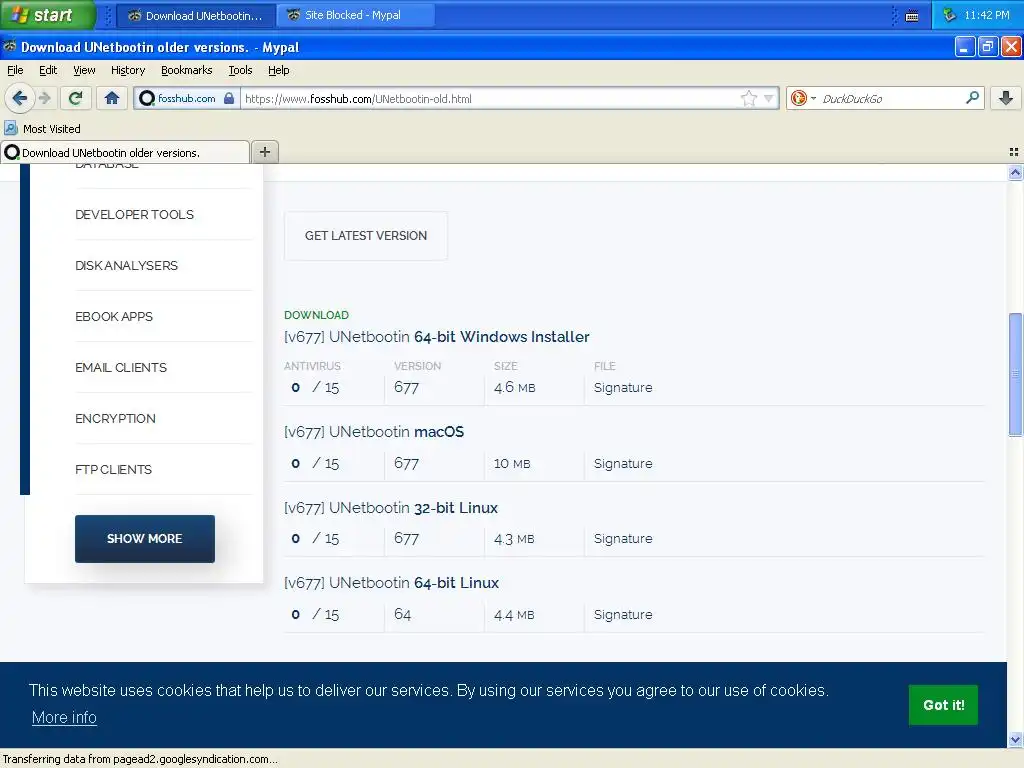
Task: Open the Edit menu
Action: 48,70
